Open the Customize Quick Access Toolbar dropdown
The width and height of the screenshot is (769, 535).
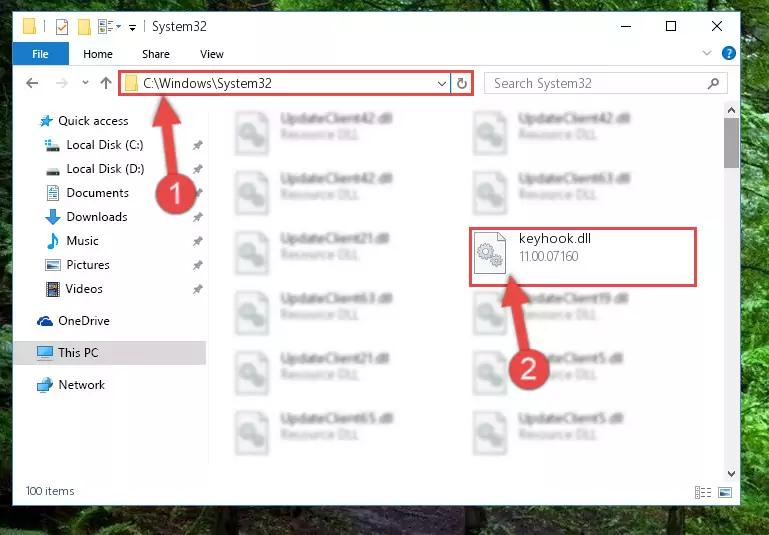tap(132, 27)
